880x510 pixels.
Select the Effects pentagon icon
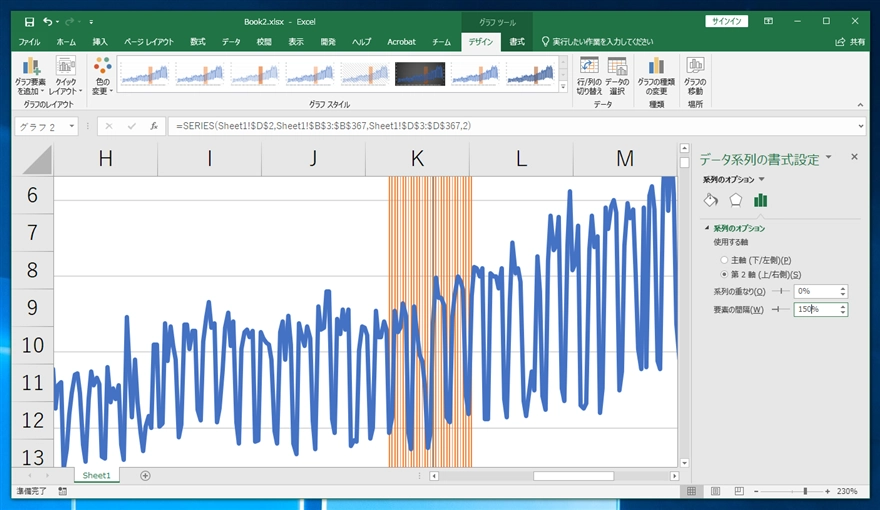[x=735, y=200]
